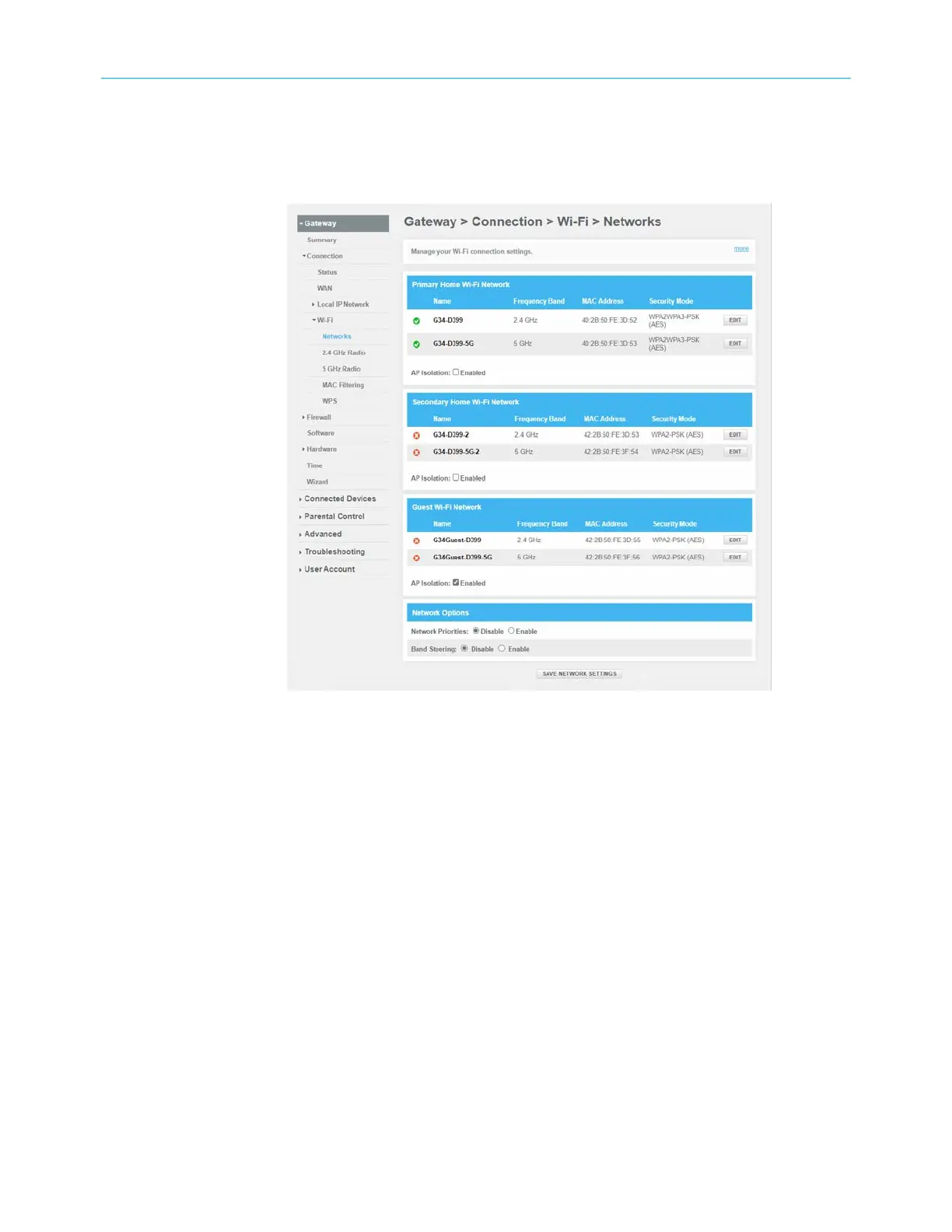Click the green status icon for G34-D399
This screenshot has height=1232, width=952.
(x=416, y=320)
